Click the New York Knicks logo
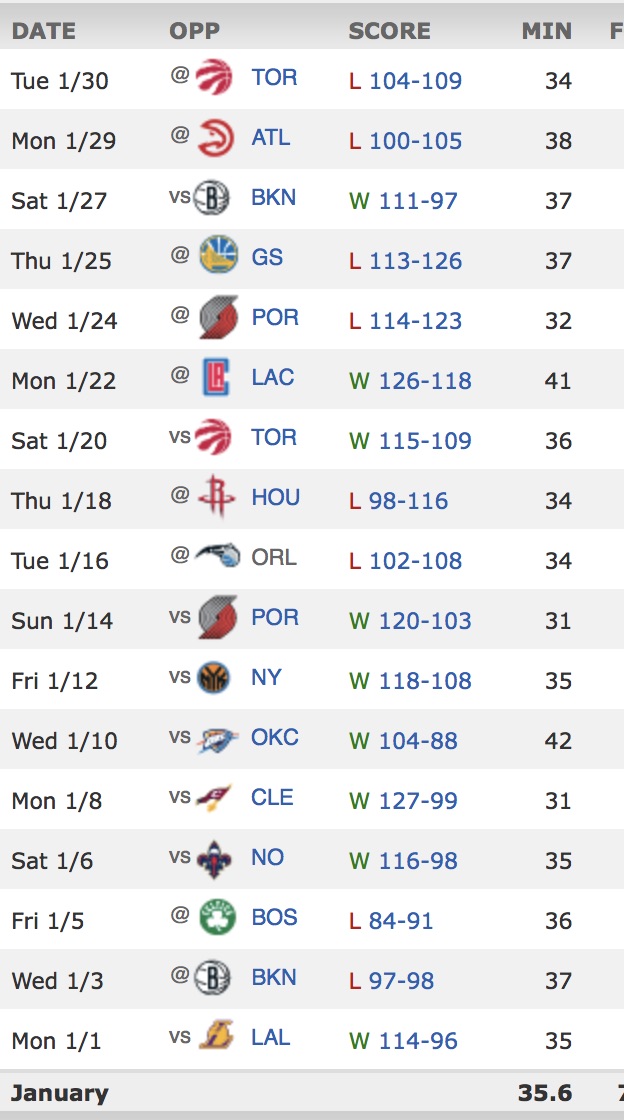The height and width of the screenshot is (1120, 624). [214, 677]
